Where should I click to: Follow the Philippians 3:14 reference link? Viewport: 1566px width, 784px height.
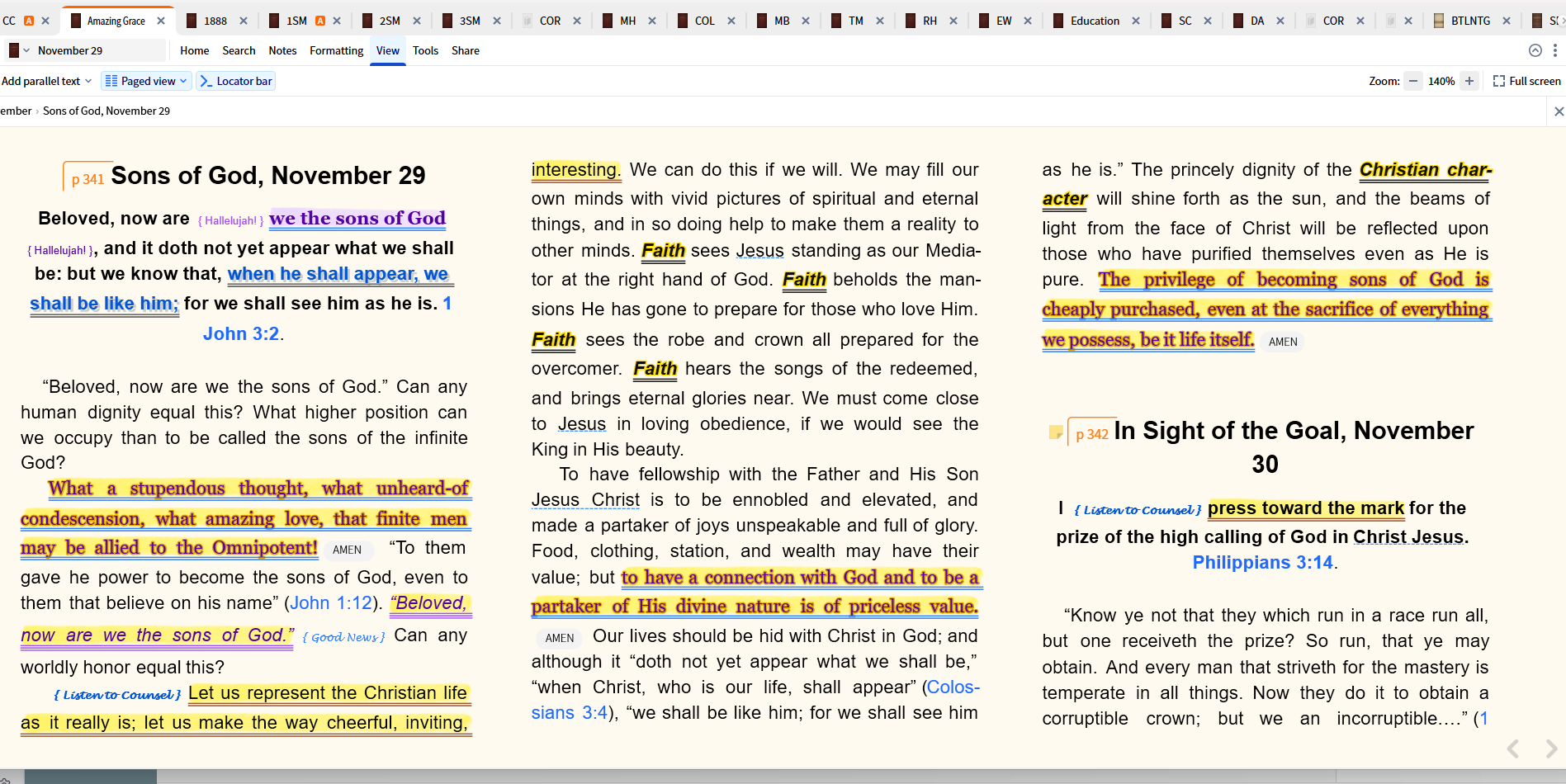click(x=1262, y=563)
